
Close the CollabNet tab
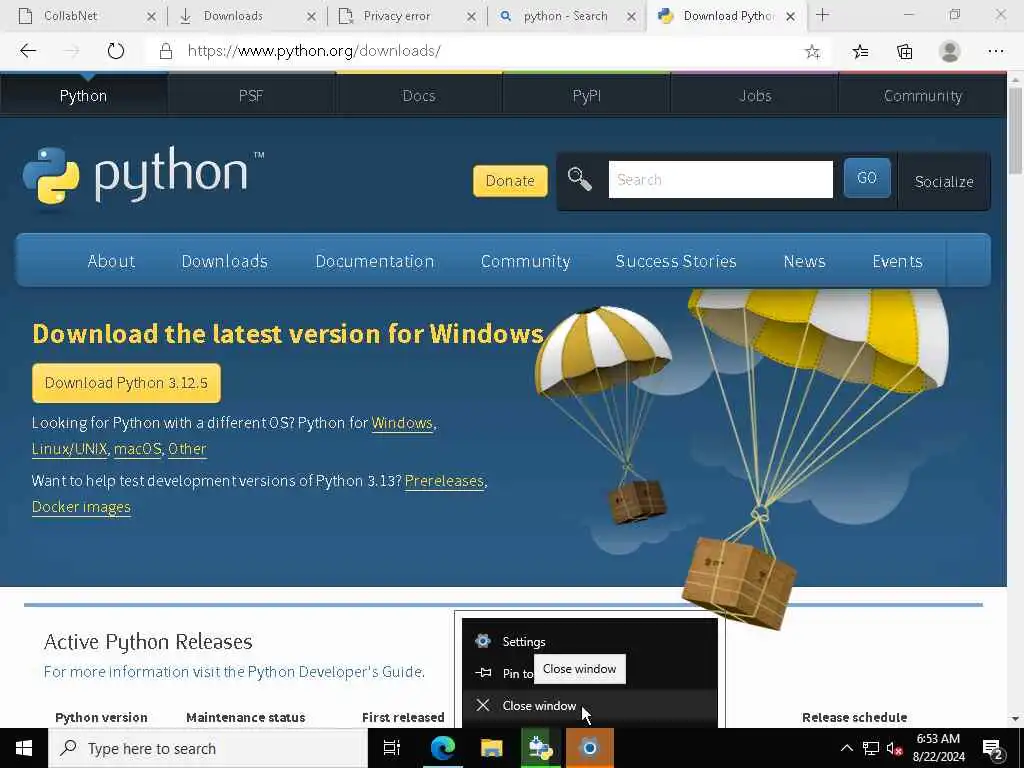pos(151,16)
